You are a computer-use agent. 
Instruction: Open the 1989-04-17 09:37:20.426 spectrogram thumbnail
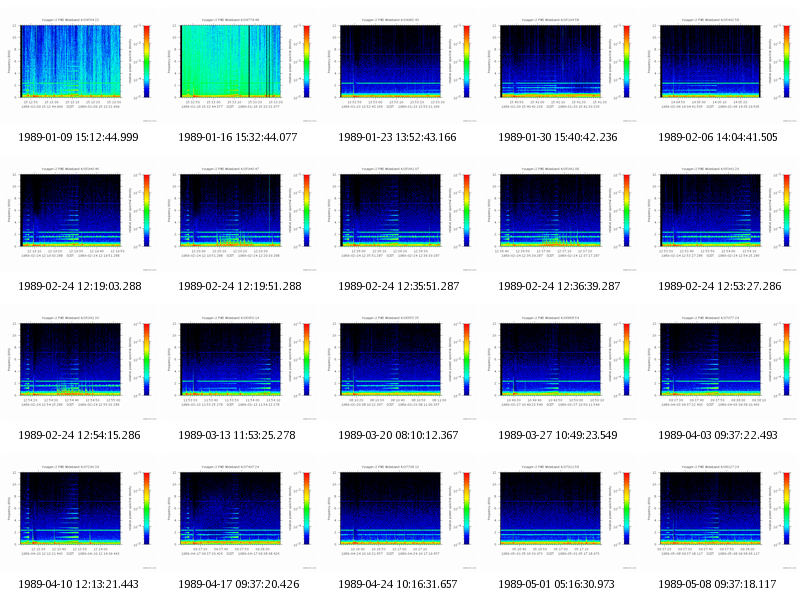click(x=239, y=515)
